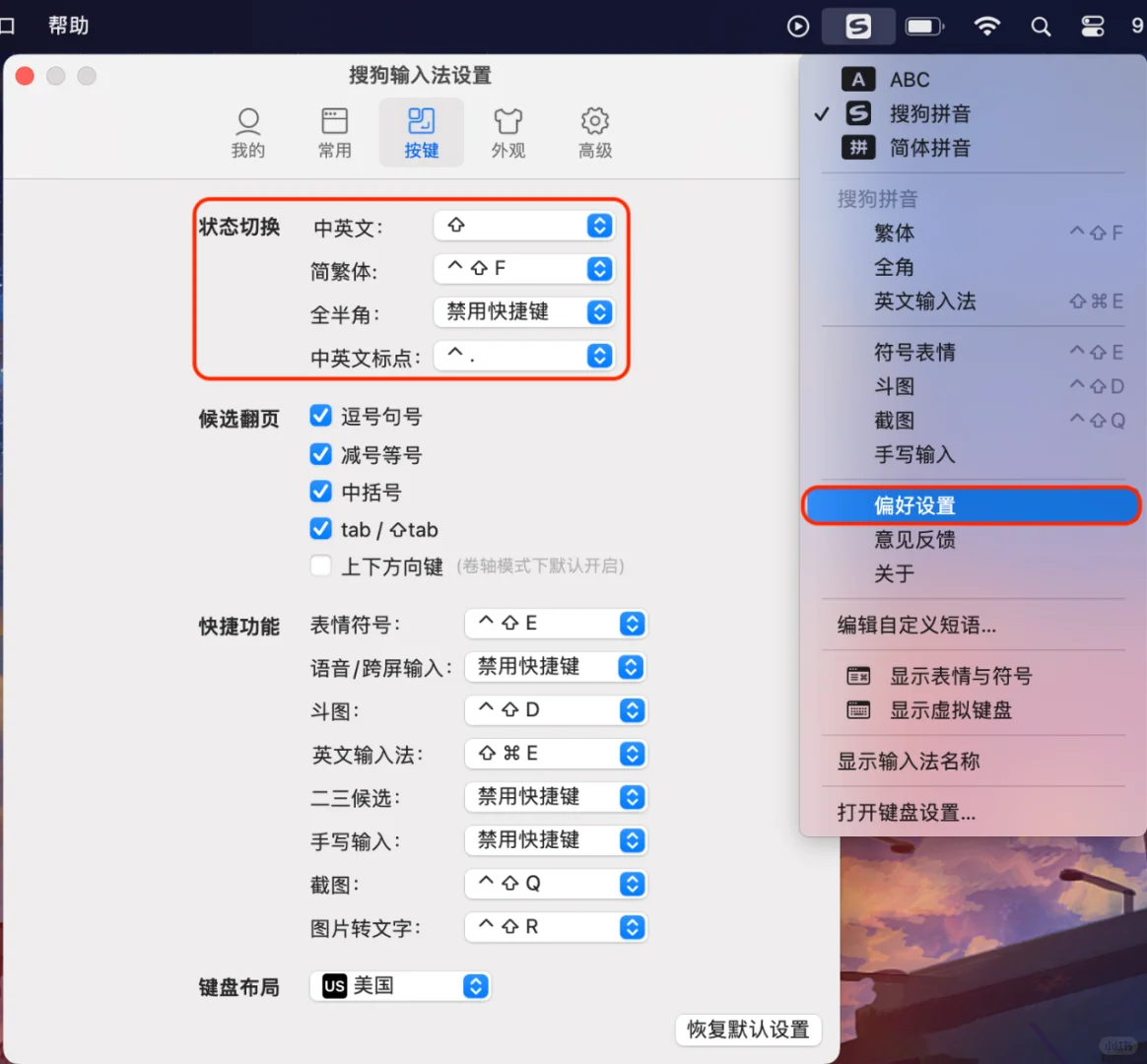Click the virtual keyboard icon beside 显示虚拟键盘
This screenshot has height=1064, width=1147.
pyautogui.click(x=858, y=710)
